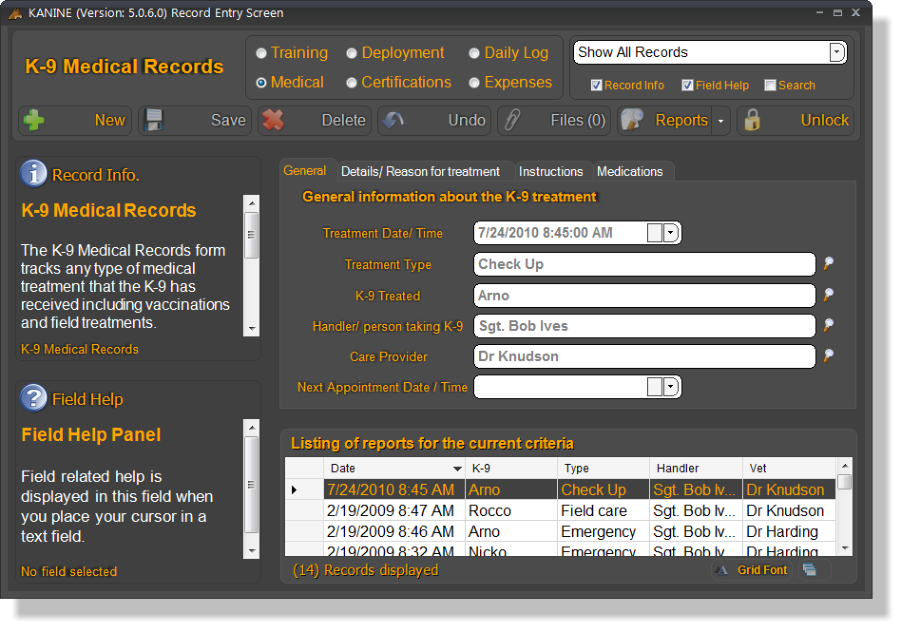
Task: Click Date column sort arrow
Action: coord(457,469)
